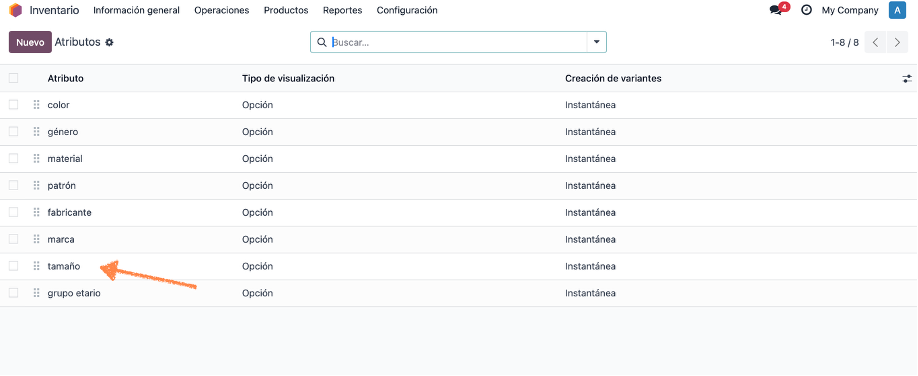
Task: Go to the next page arrow
Action: tap(898, 42)
